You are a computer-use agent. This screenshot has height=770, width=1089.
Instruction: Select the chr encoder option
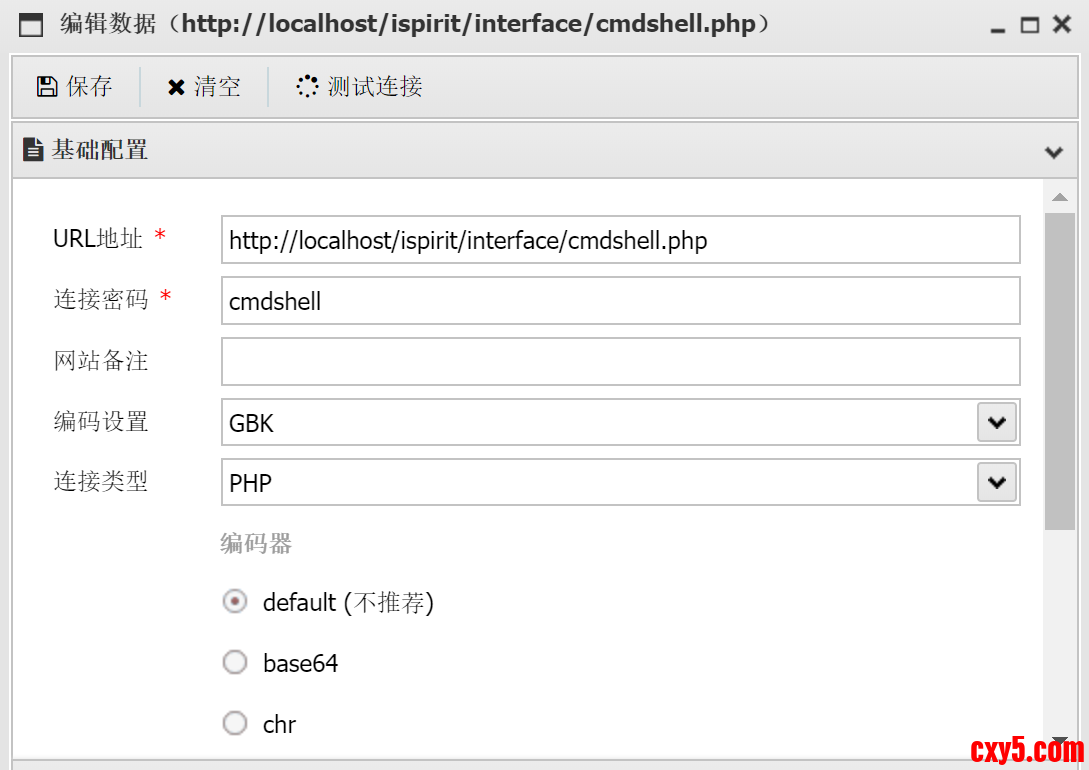coord(235,723)
